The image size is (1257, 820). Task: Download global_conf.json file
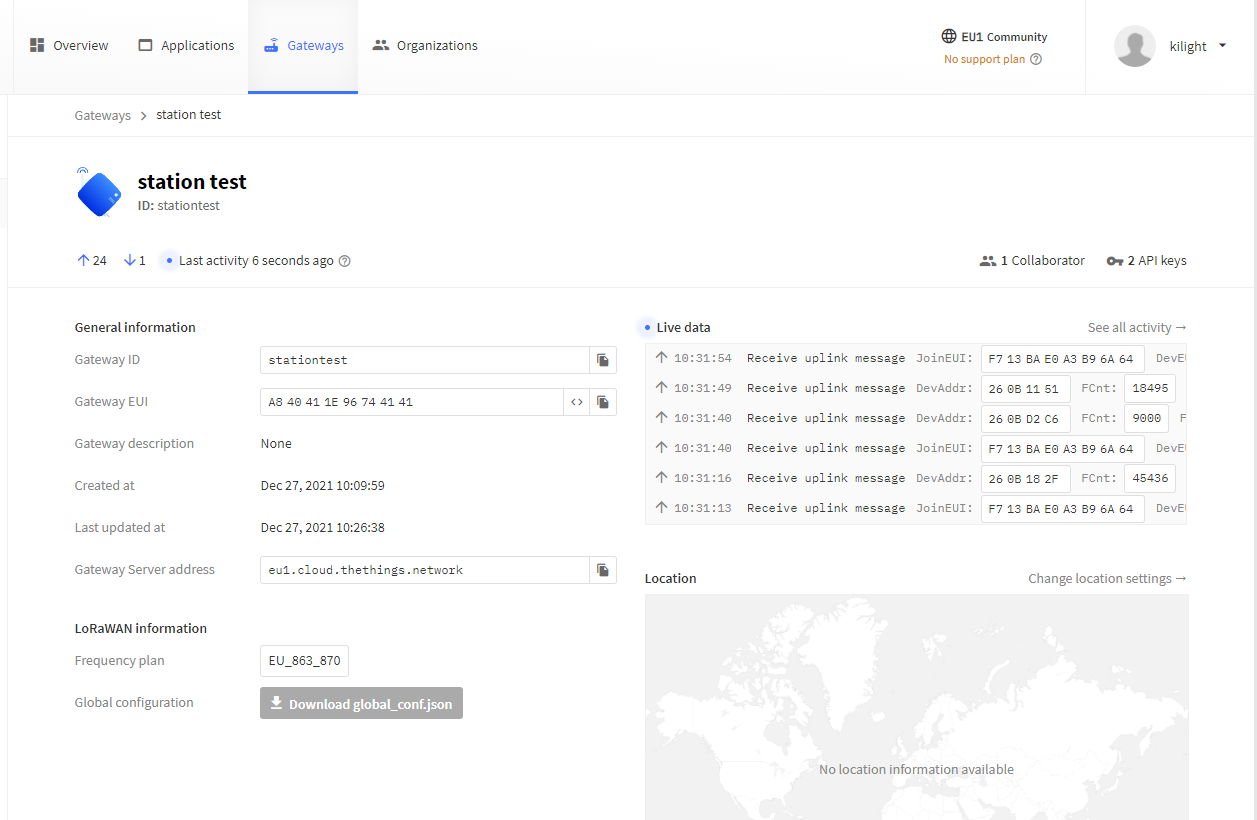[x=361, y=703]
